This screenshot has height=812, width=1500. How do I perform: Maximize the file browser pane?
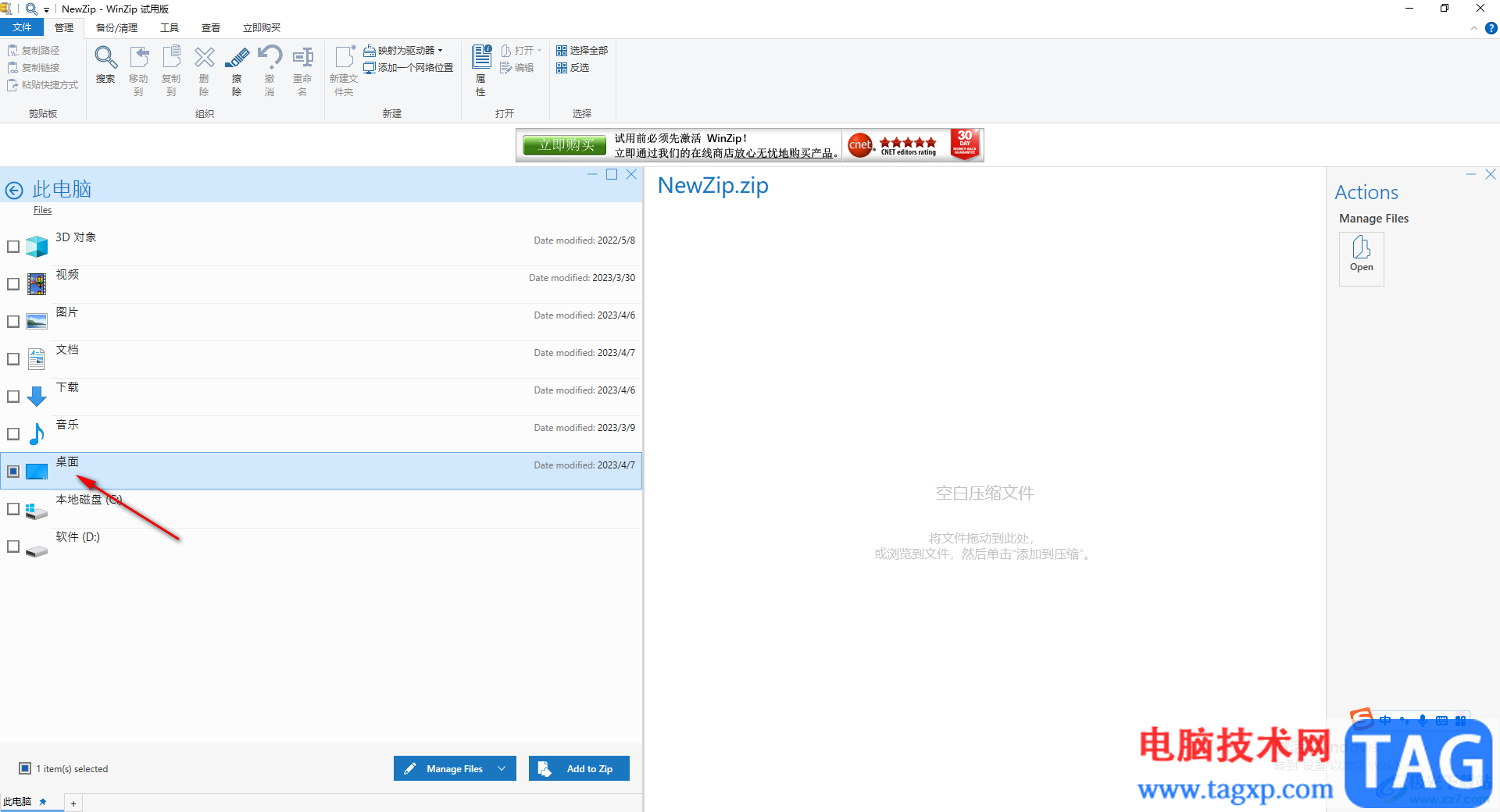tap(612, 175)
